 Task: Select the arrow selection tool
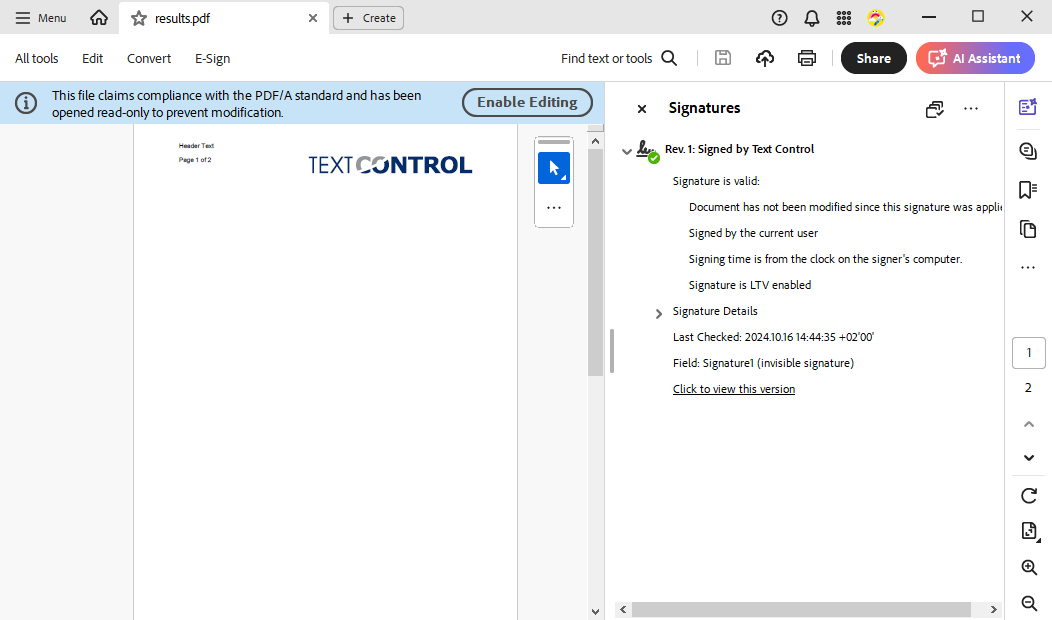coord(554,168)
